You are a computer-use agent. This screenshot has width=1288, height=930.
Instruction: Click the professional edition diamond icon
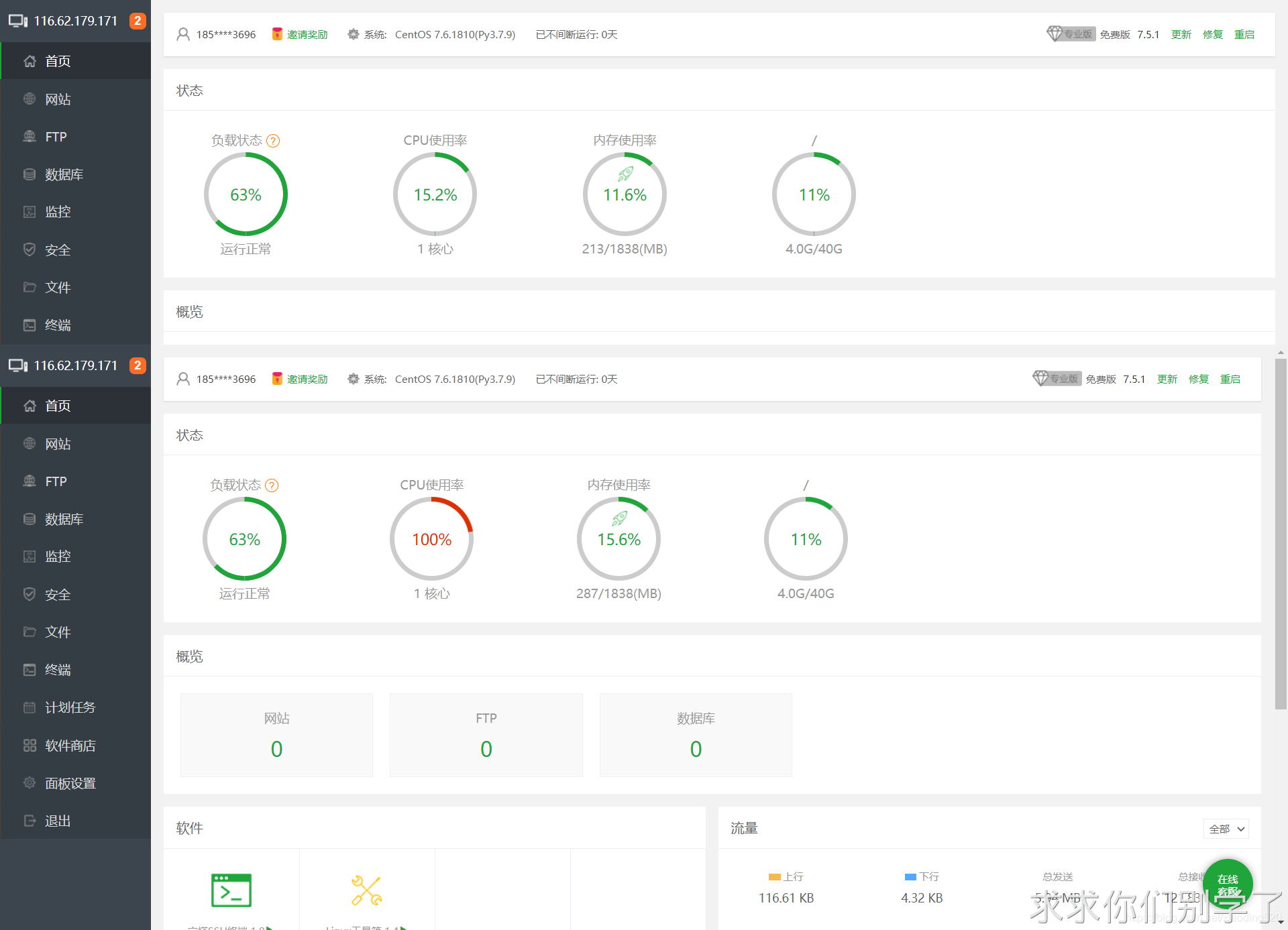[1040, 378]
